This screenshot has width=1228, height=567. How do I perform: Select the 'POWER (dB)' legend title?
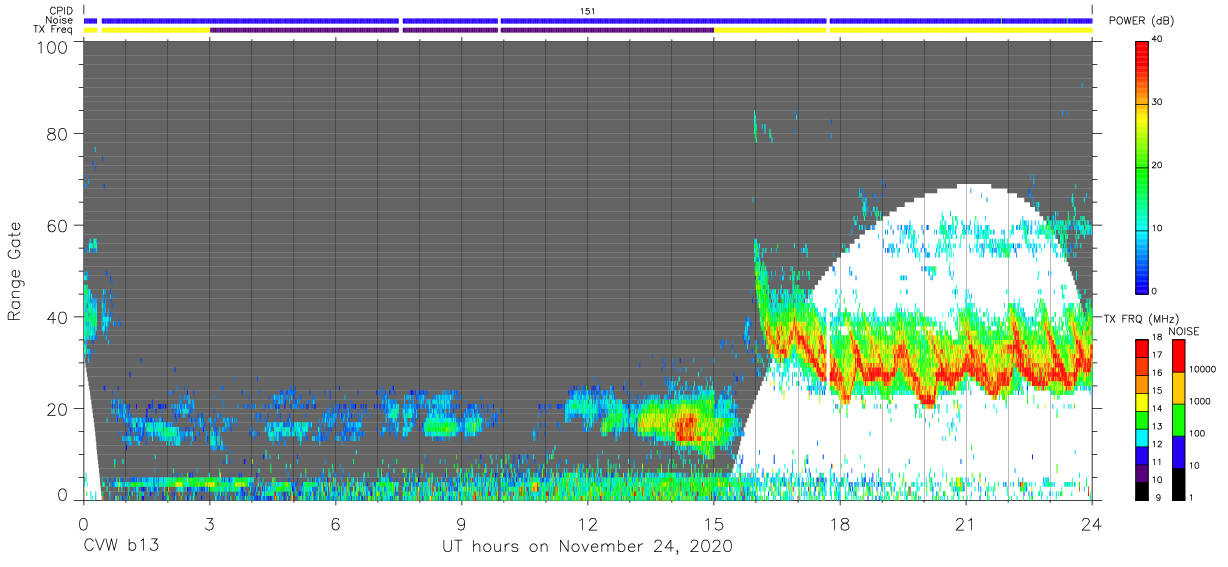click(1141, 20)
